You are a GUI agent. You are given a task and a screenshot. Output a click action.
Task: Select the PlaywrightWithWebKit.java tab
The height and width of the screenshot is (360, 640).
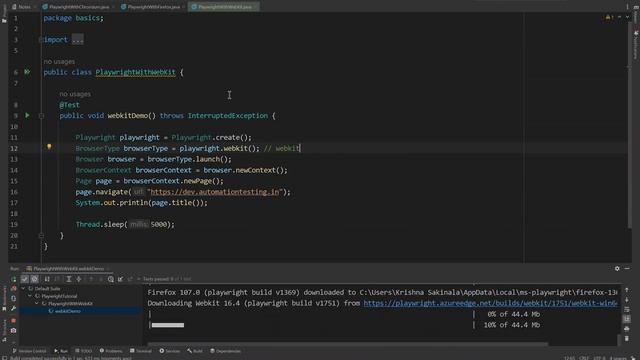point(223,7)
